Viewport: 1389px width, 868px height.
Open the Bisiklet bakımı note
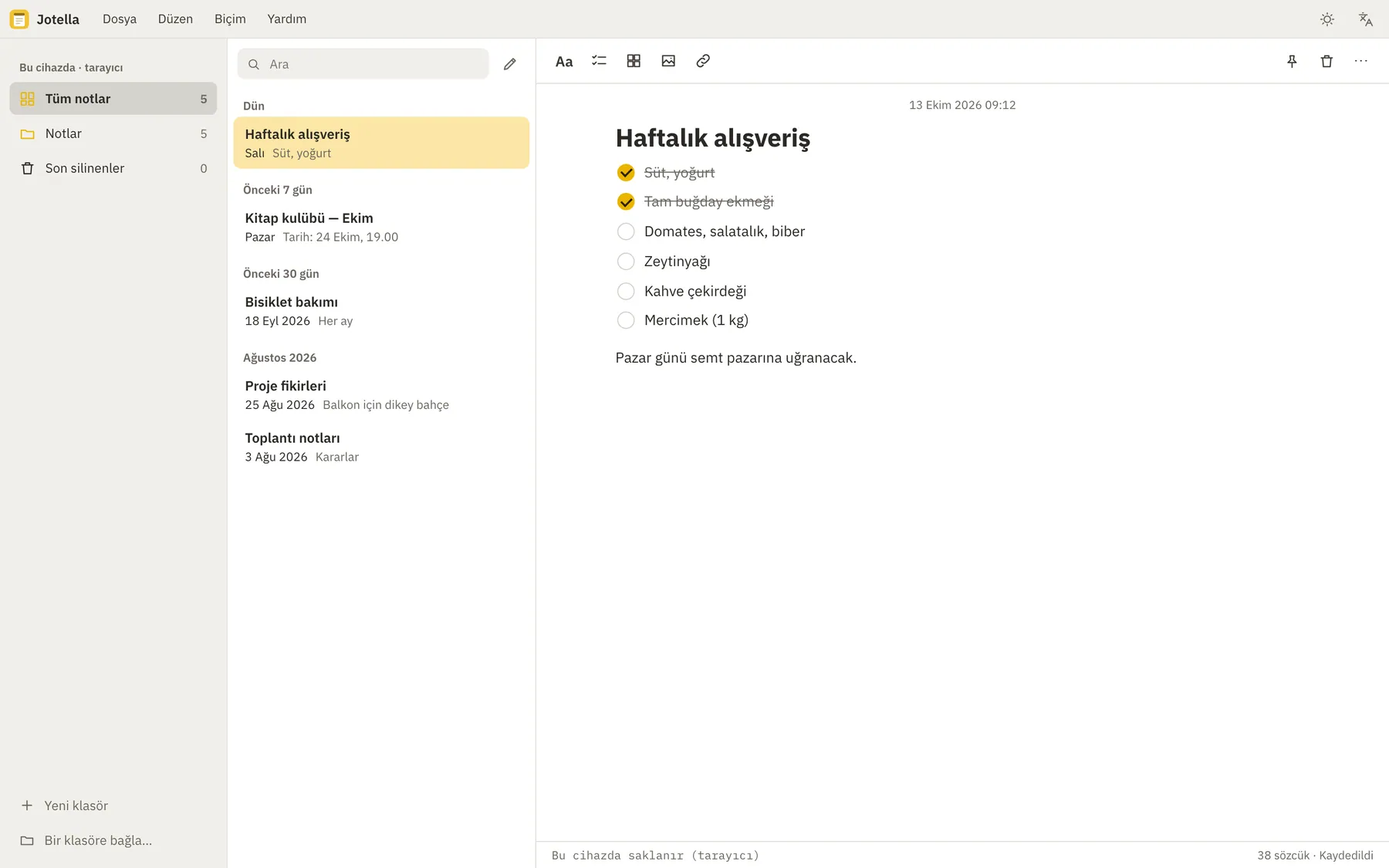pos(381,311)
